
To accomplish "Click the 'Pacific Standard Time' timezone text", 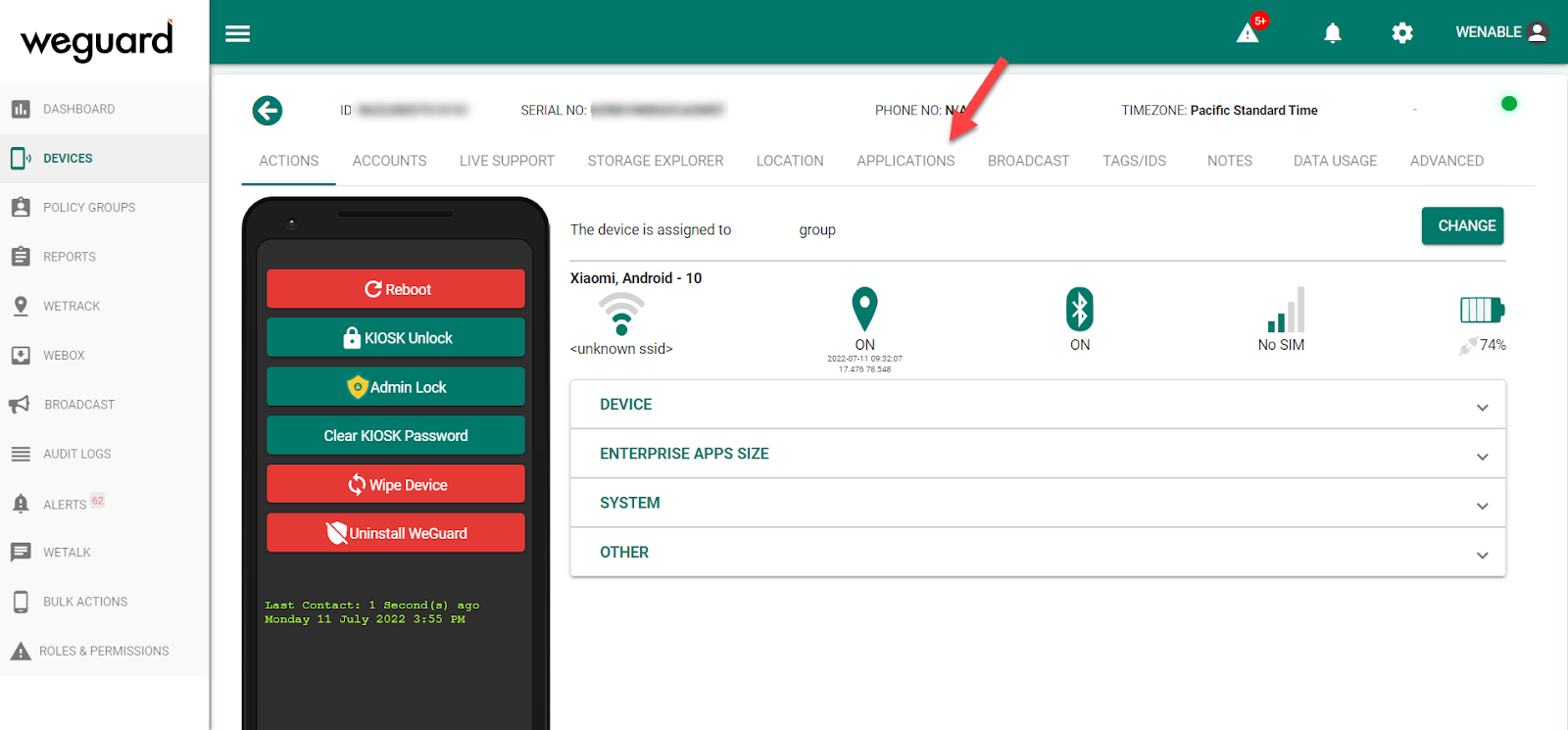I will tap(1254, 110).
